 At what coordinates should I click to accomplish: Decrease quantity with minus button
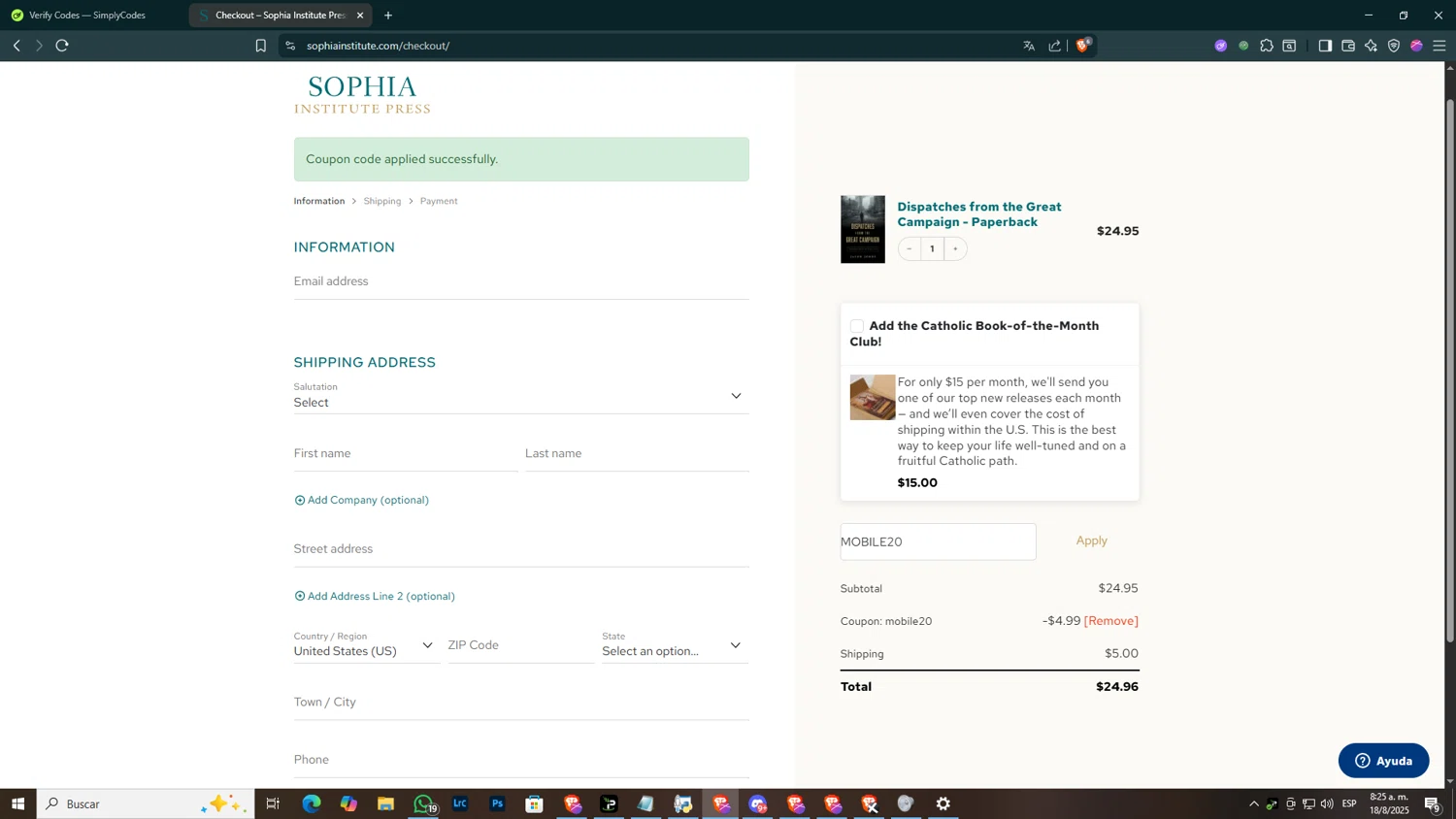click(x=910, y=249)
